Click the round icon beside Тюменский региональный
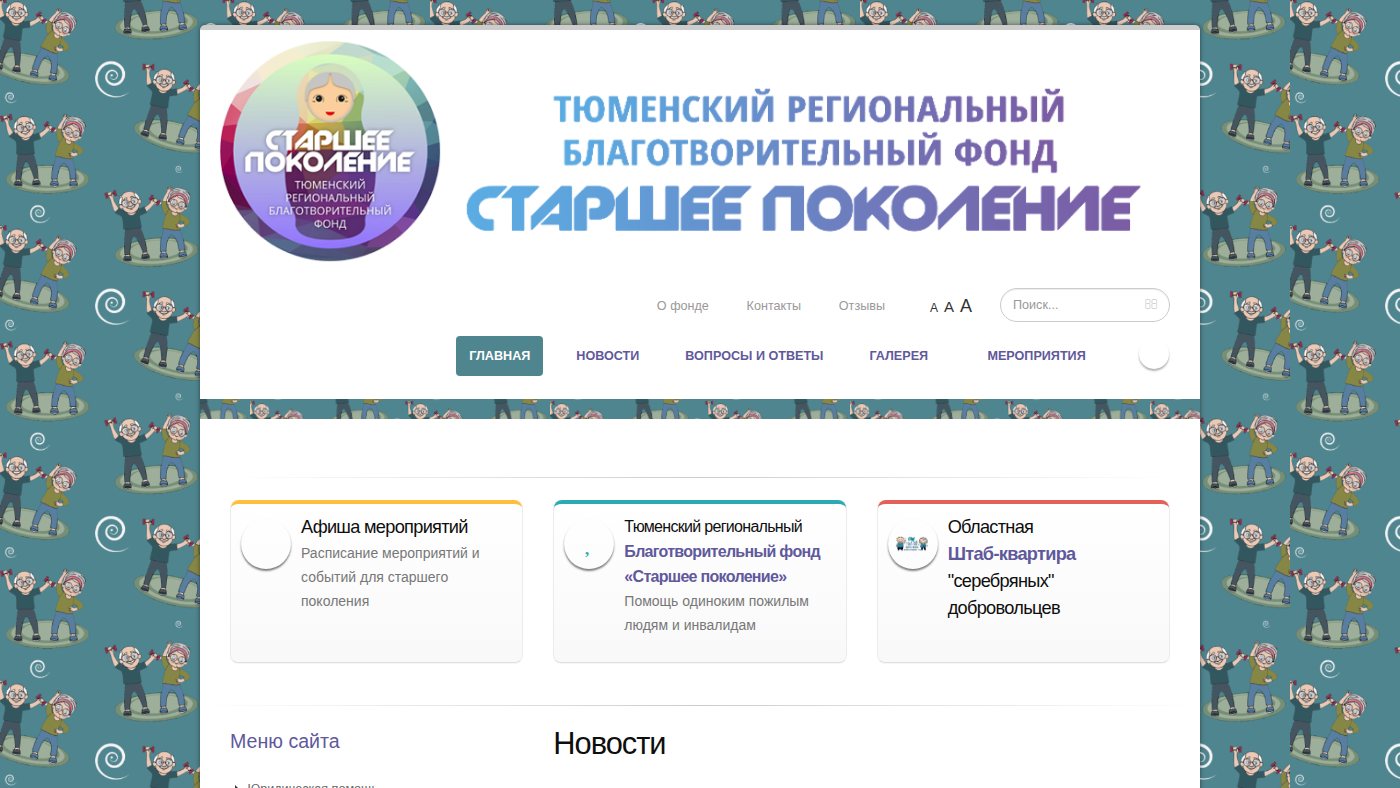Image resolution: width=1400 pixels, height=788 pixels. pyautogui.click(x=589, y=545)
